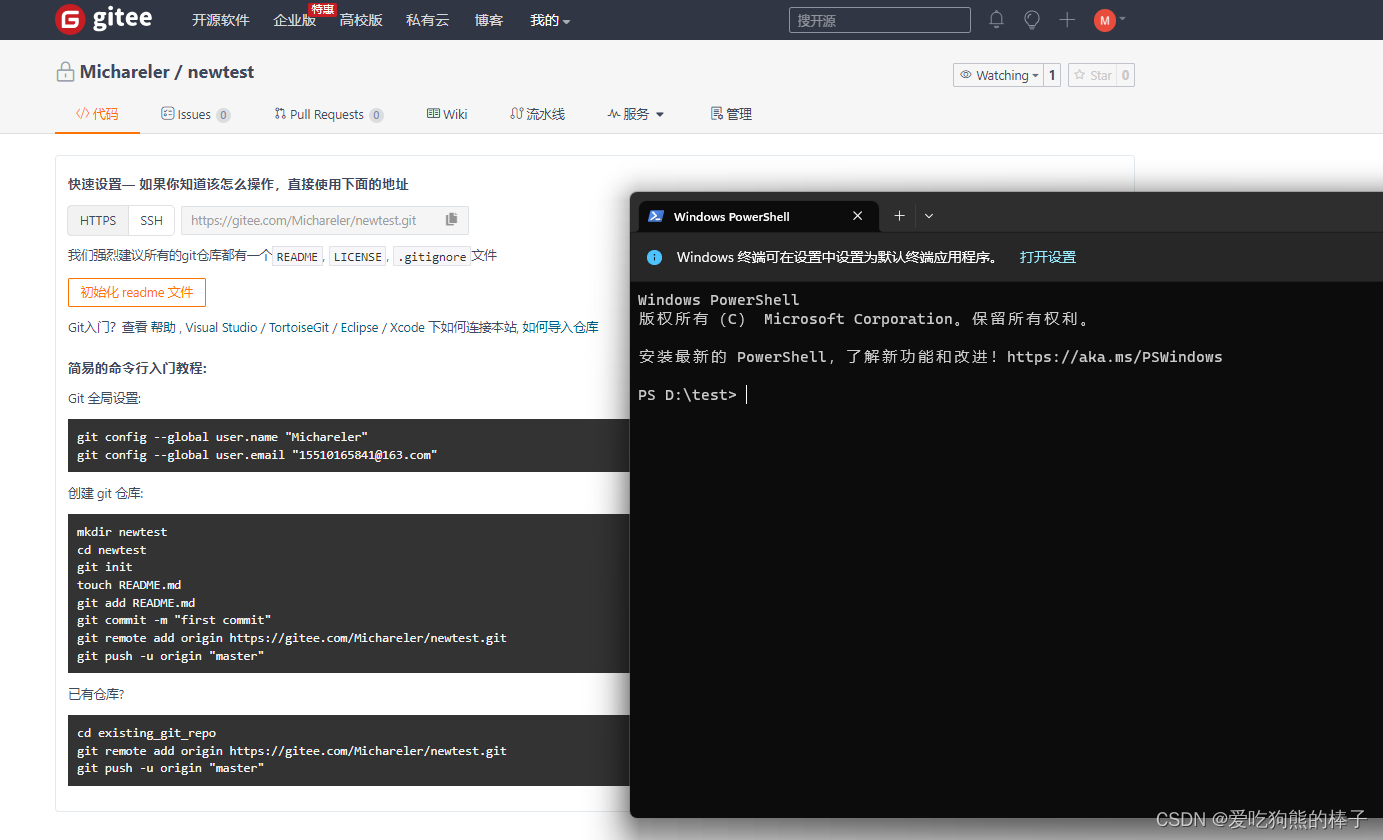Copy the repository URL with the clipboard icon
The image size is (1383, 840).
tap(451, 220)
